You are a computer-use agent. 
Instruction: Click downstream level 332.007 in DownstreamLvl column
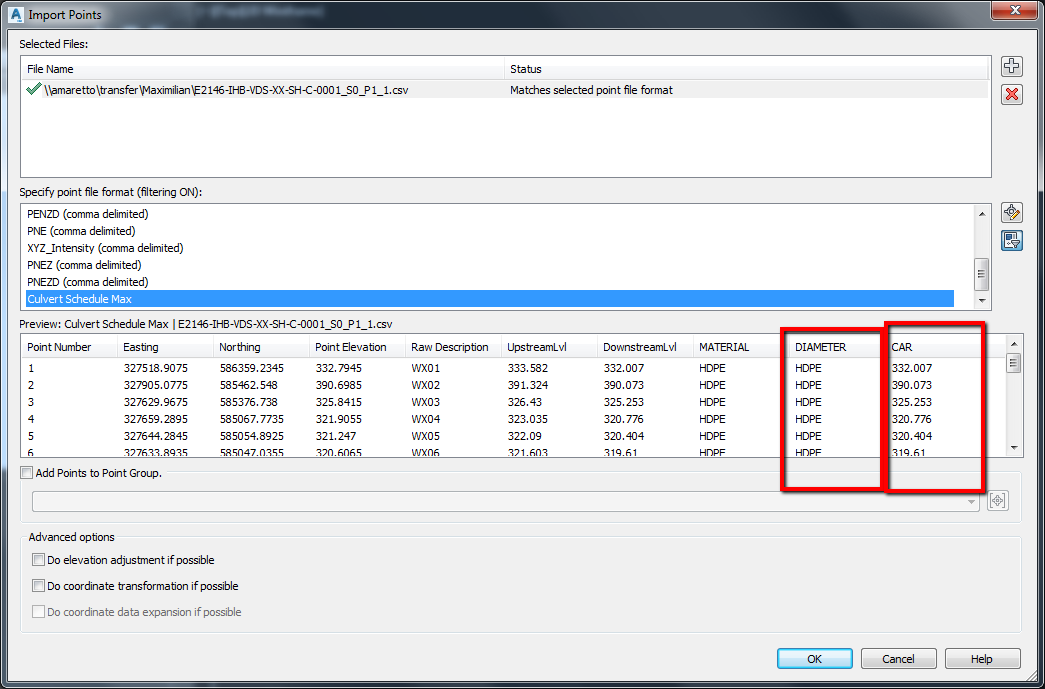click(x=623, y=368)
